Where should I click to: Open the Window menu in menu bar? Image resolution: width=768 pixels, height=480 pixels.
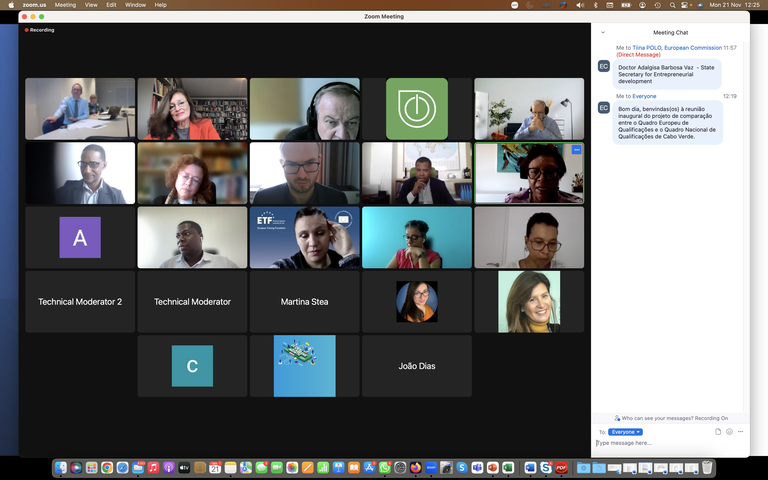(x=135, y=5)
